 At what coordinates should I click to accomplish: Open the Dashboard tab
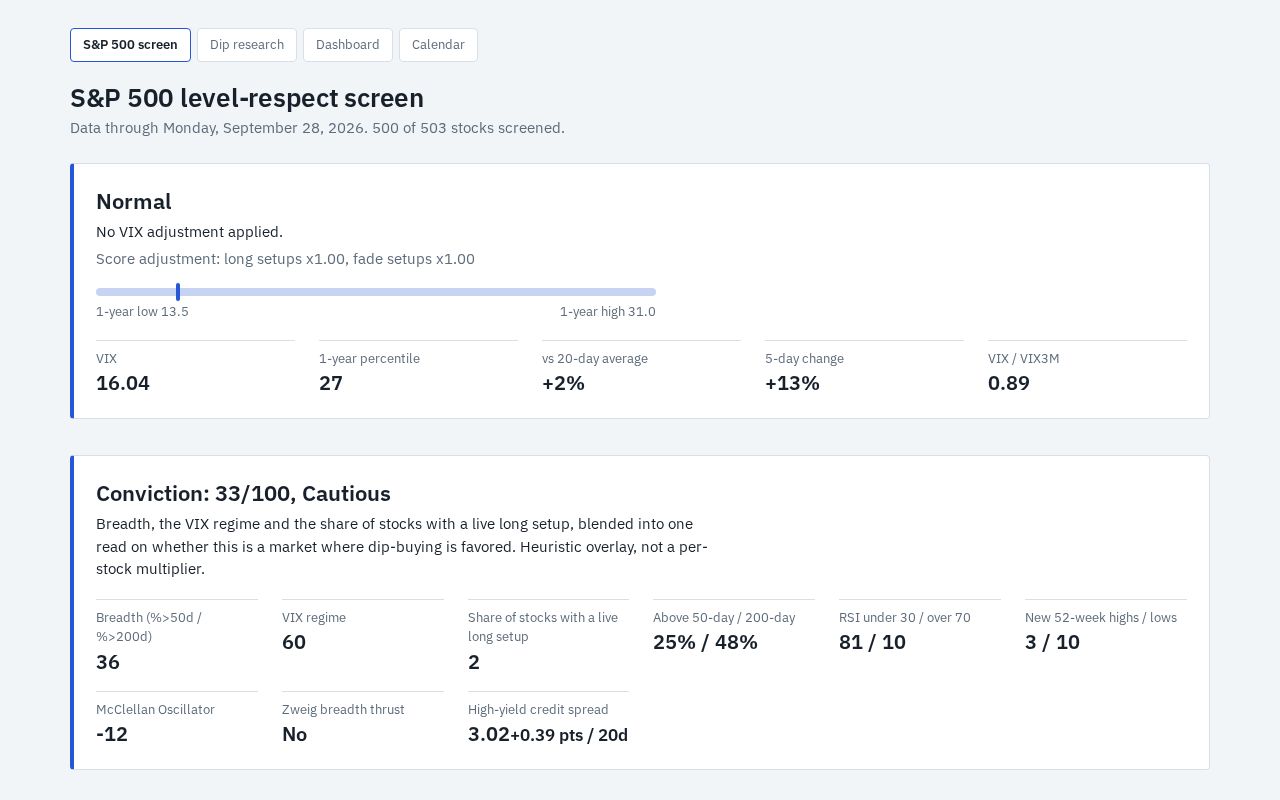point(348,45)
